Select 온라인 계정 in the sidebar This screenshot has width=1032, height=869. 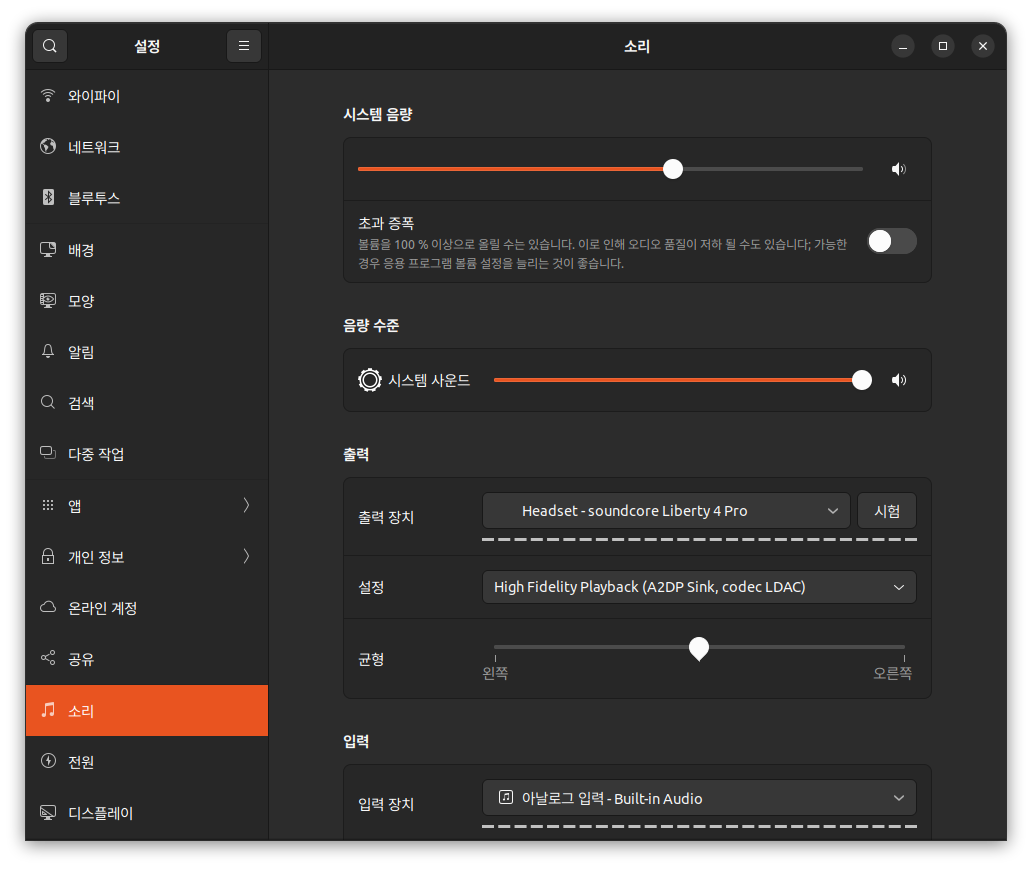point(147,608)
